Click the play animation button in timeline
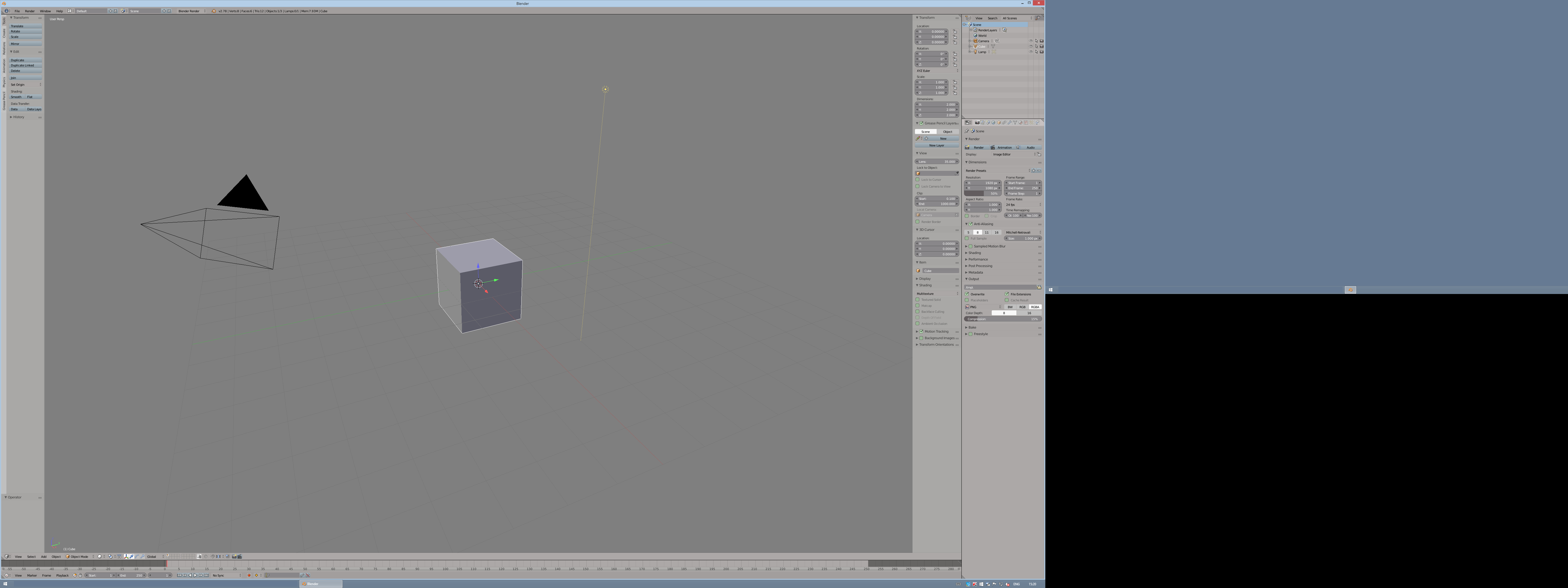Image resolution: width=1568 pixels, height=588 pixels. coord(195,575)
